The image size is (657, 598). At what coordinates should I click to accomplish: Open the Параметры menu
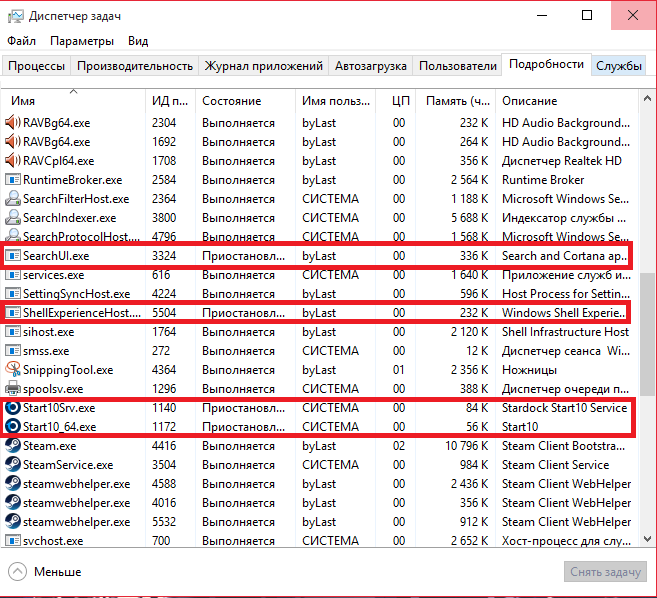[x=82, y=41]
